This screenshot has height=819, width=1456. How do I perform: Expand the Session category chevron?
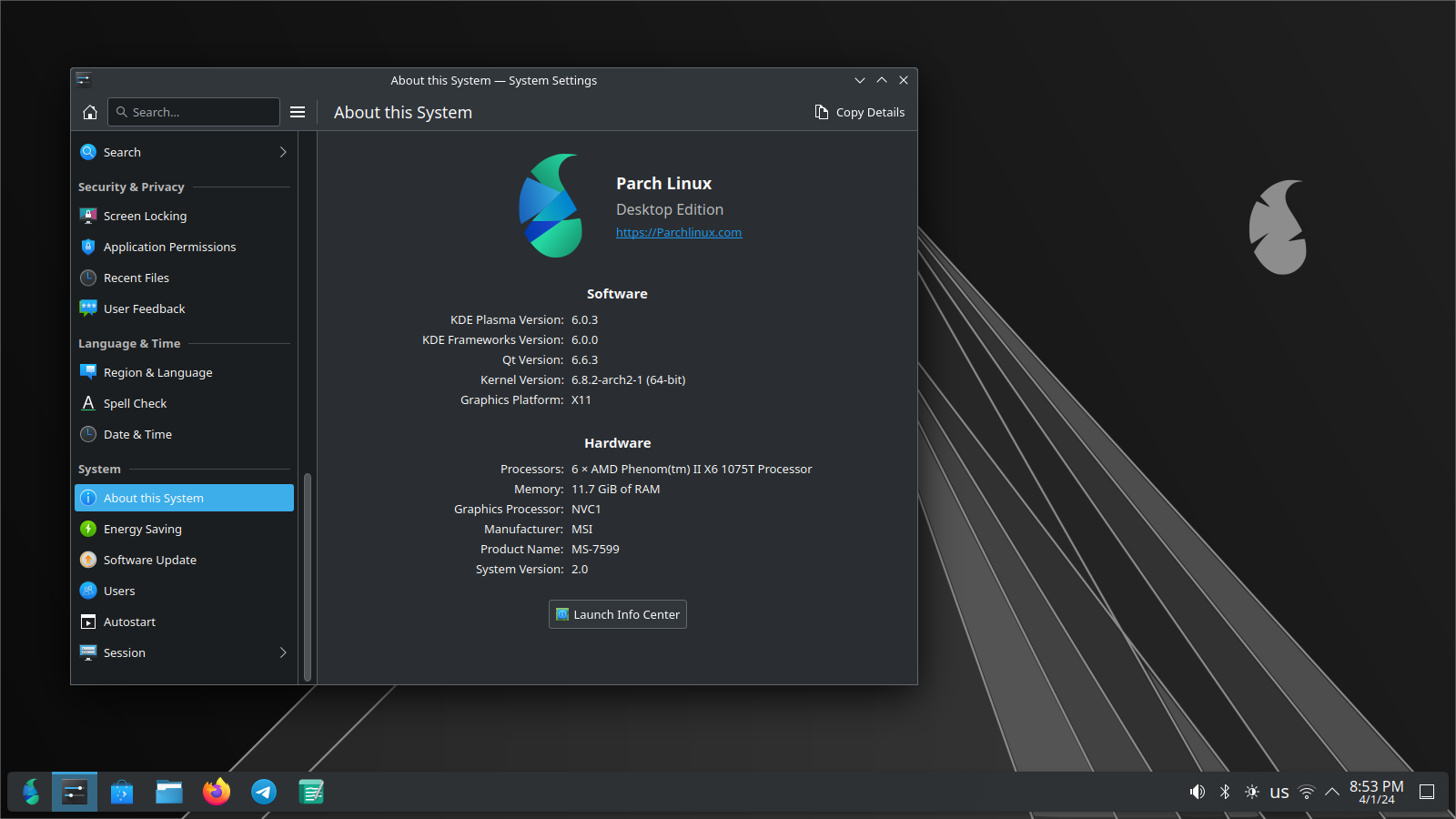283,652
